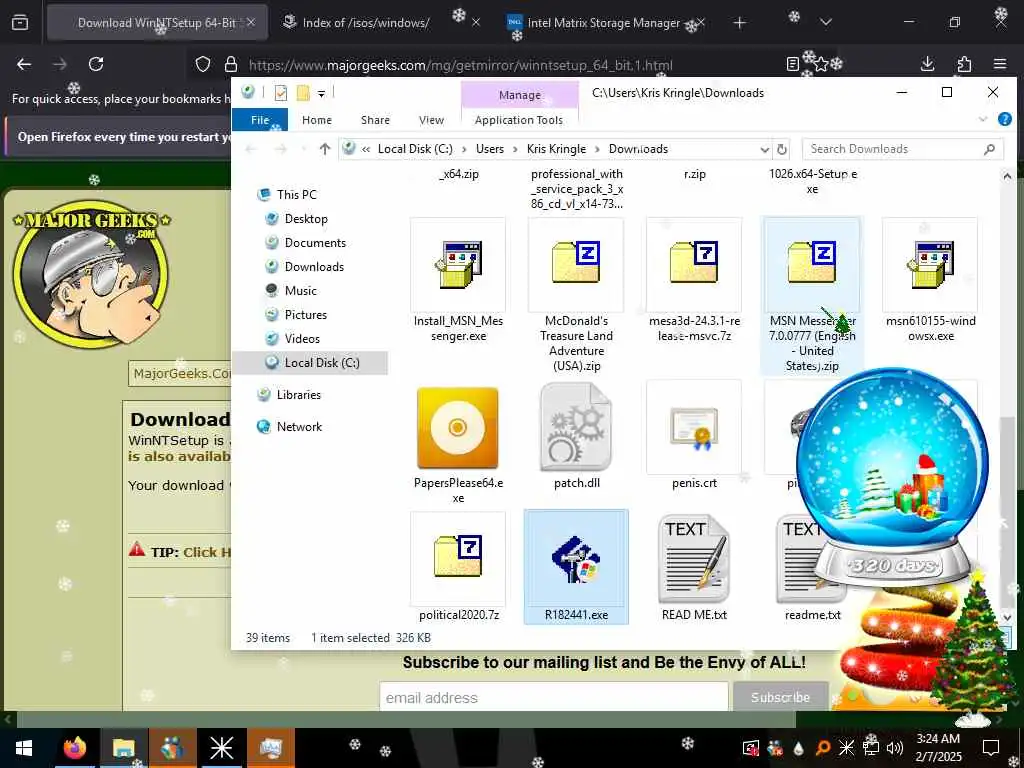This screenshot has width=1024, height=768.
Task: Select Desktop in navigation pane
Action: (306, 219)
